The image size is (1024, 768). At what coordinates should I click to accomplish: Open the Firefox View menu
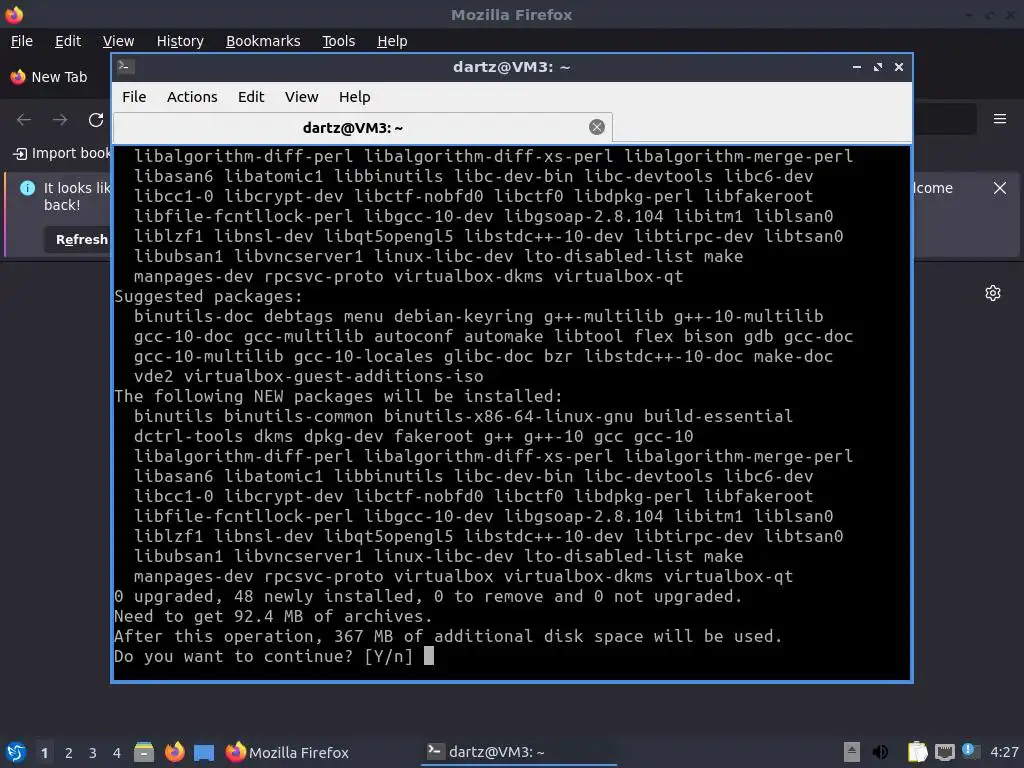[118, 41]
